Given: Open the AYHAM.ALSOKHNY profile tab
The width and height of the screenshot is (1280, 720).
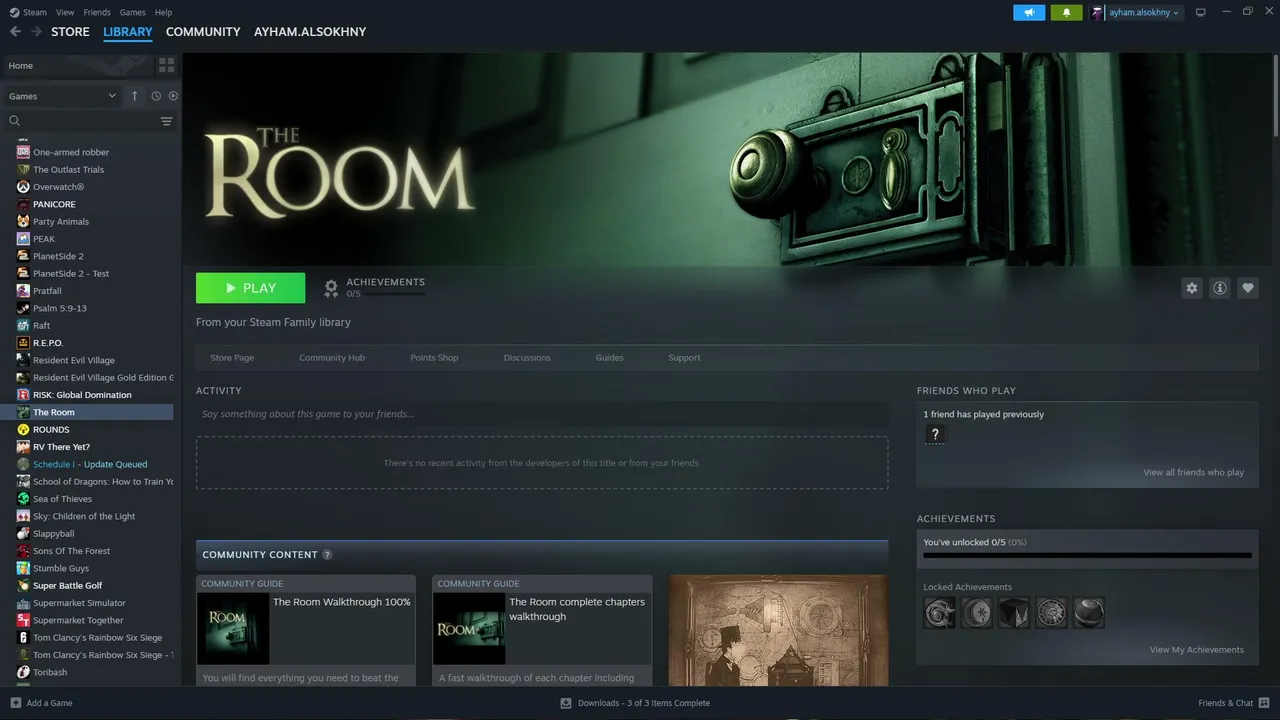Looking at the screenshot, I should coord(310,32).
